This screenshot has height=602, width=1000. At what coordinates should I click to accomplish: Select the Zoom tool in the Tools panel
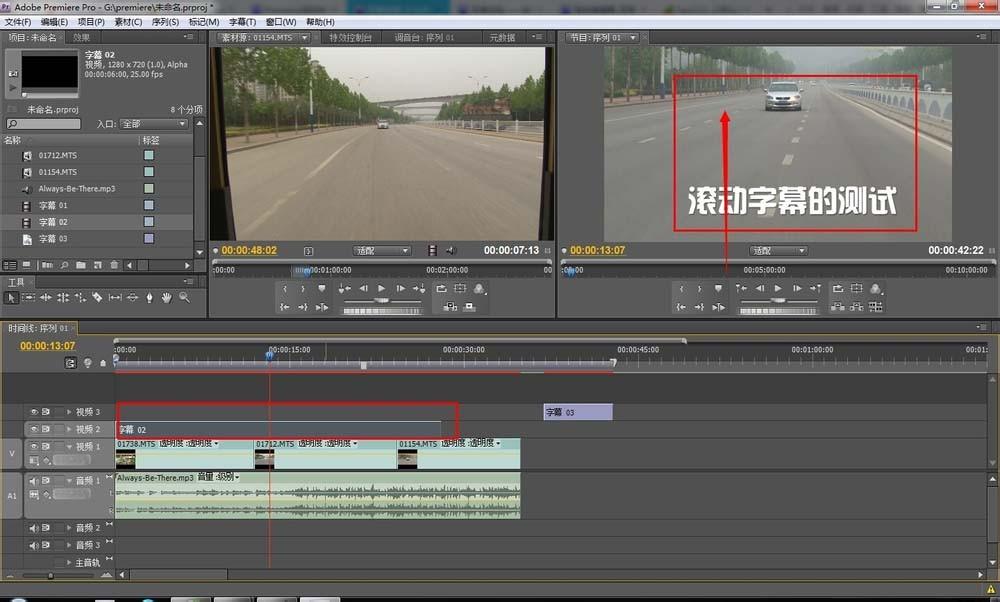click(x=184, y=297)
